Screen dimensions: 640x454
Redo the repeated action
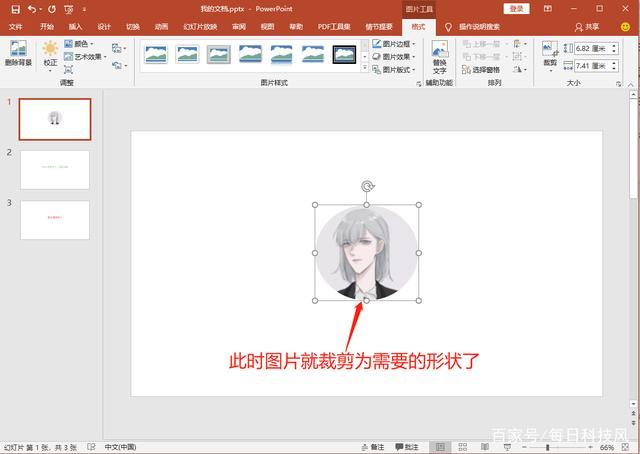[52, 9]
